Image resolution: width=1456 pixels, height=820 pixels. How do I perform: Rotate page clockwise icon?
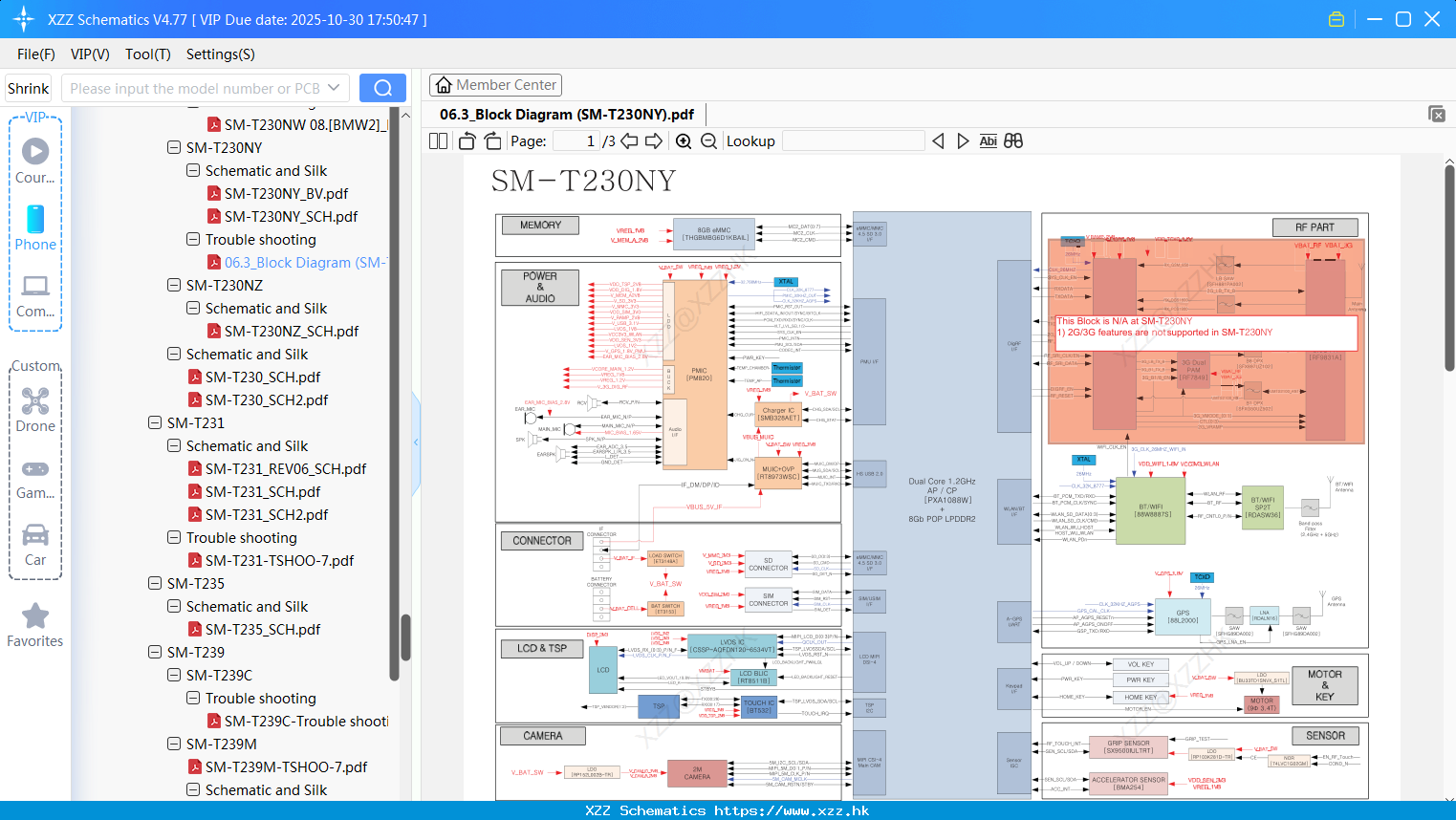coord(492,141)
